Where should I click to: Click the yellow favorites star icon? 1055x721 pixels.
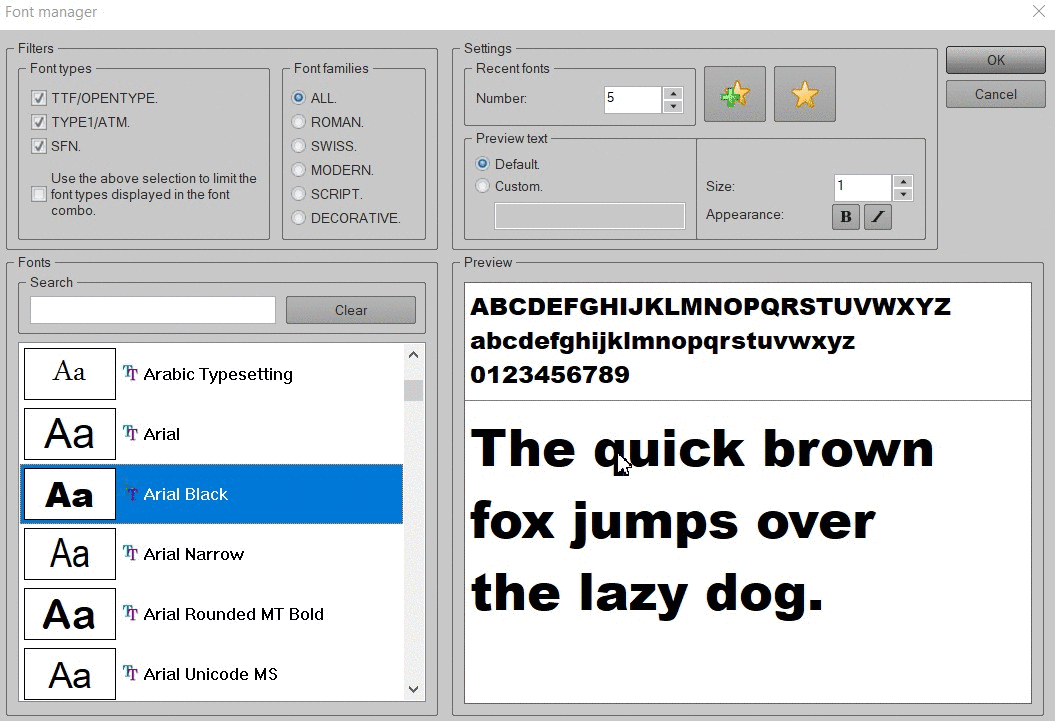[x=805, y=94]
